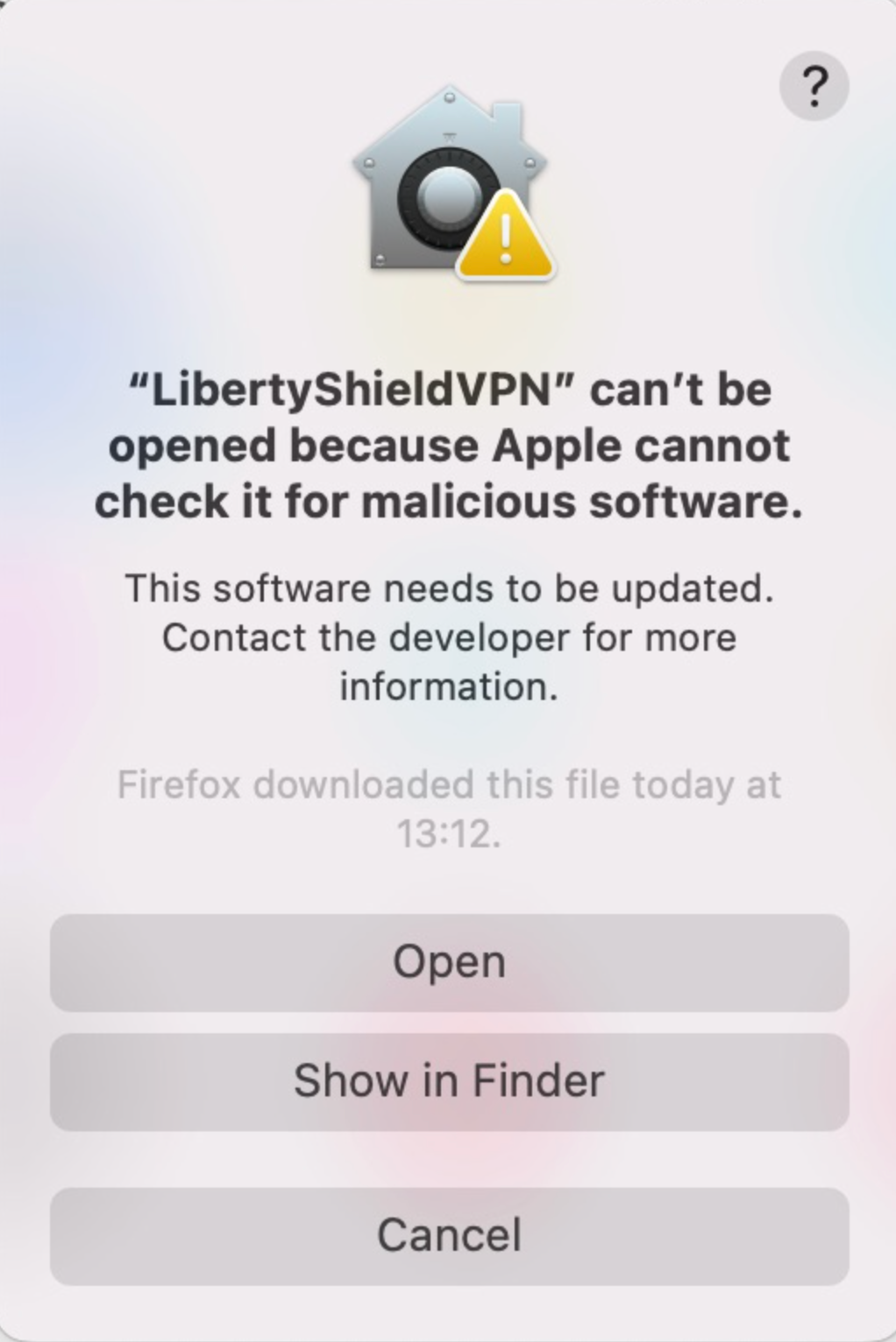This screenshot has height=1342, width=896.
Task: Click the "LibertyShieldVPN" app name in headline
Action: 351,390
